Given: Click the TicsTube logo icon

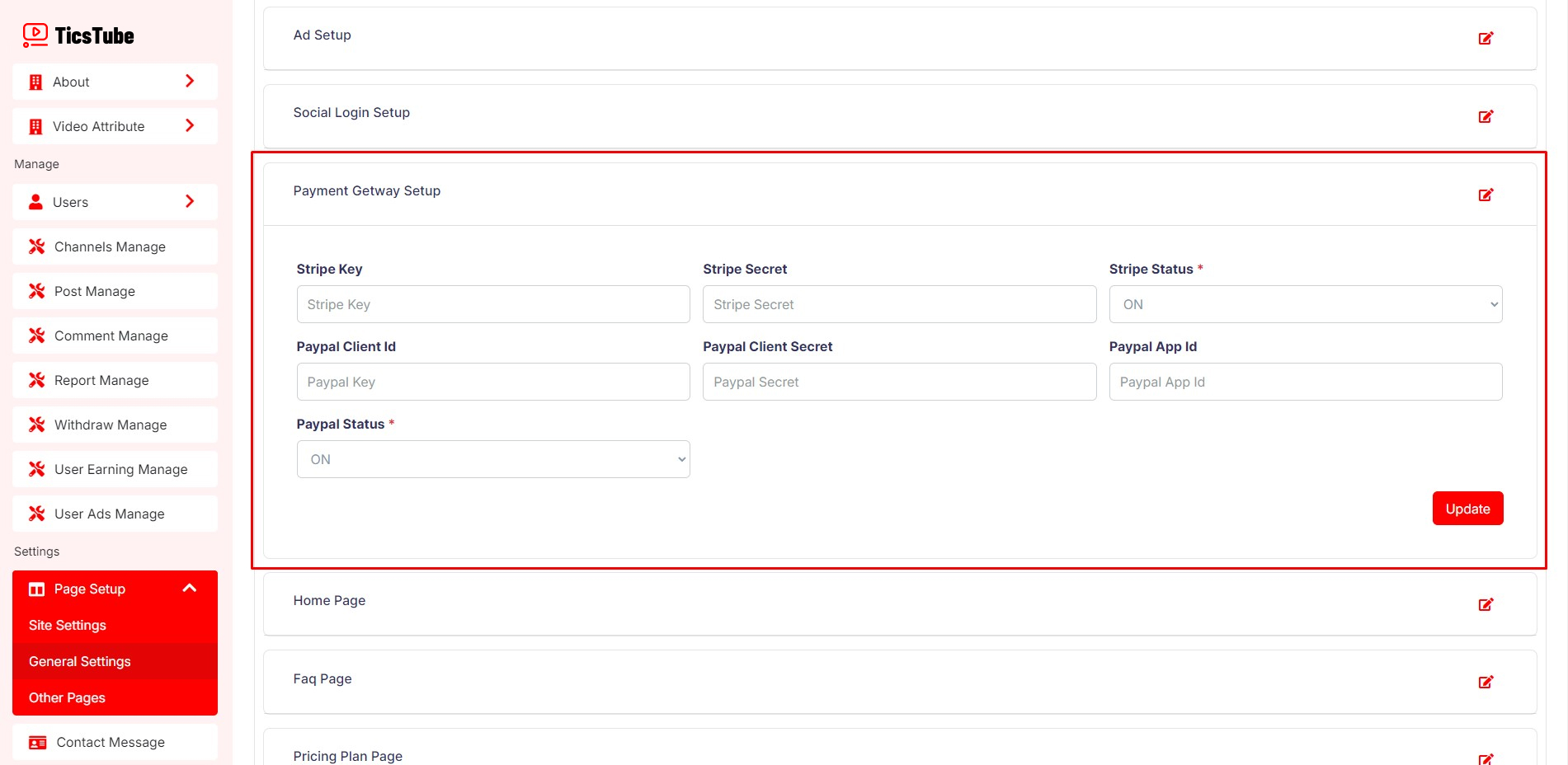Looking at the screenshot, I should tap(35, 35).
